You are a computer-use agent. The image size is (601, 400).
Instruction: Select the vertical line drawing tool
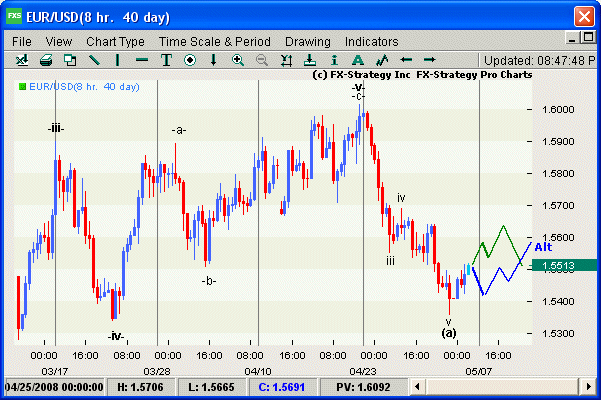(x=118, y=60)
